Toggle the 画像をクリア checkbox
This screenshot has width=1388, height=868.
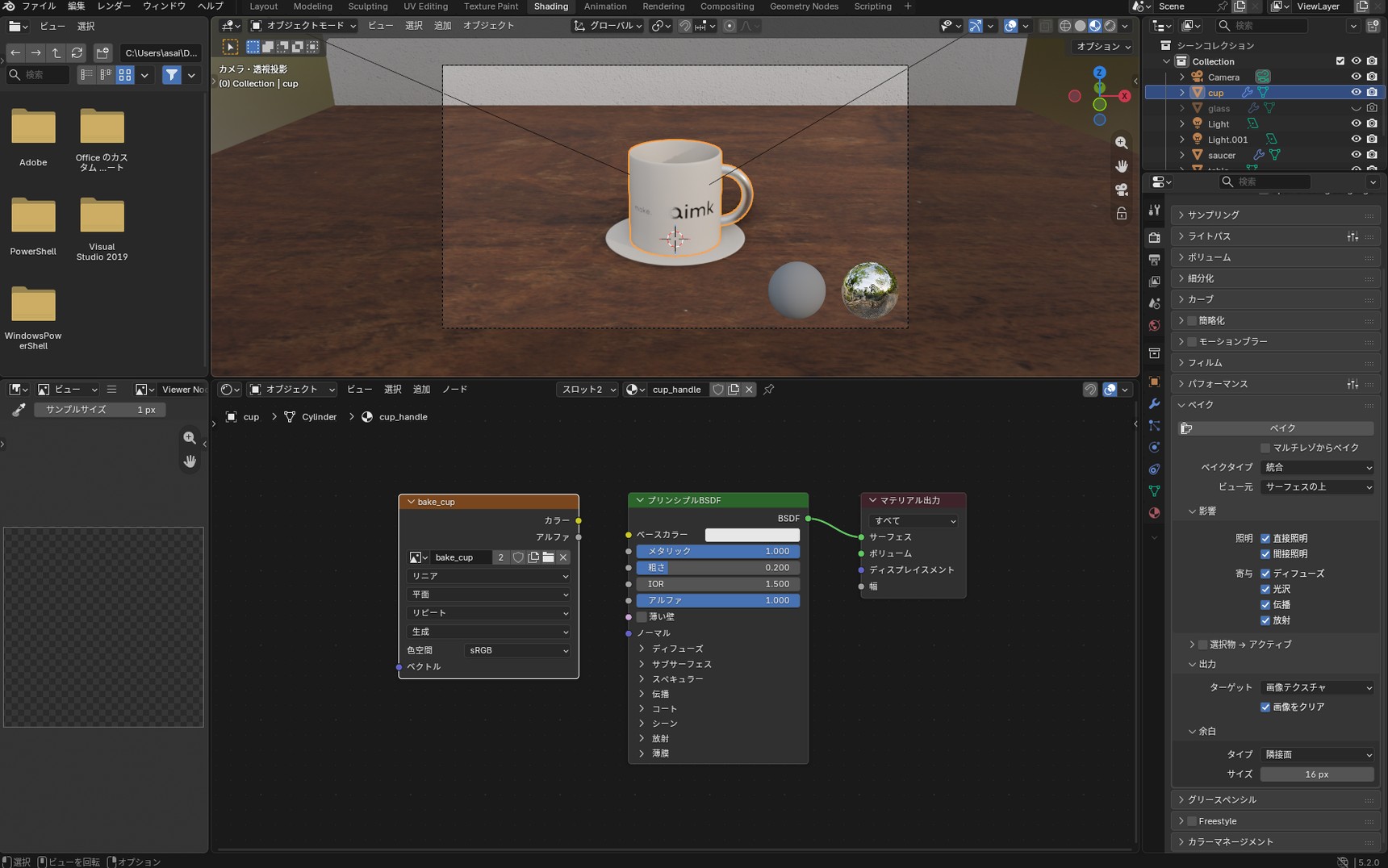(x=1265, y=707)
